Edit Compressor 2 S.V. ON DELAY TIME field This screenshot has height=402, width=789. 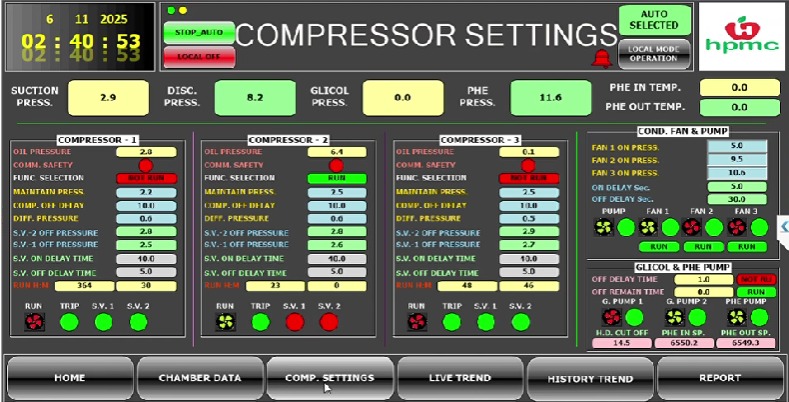(x=337, y=259)
